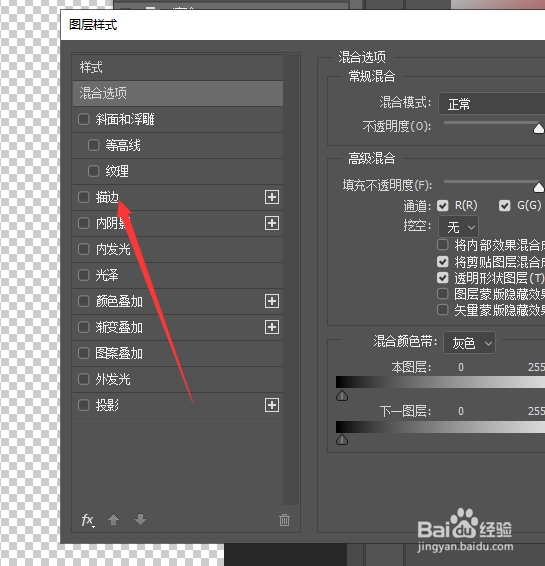The image size is (545, 566).
Task: Adjust 不透明度 slider handle
Action: tap(539, 128)
